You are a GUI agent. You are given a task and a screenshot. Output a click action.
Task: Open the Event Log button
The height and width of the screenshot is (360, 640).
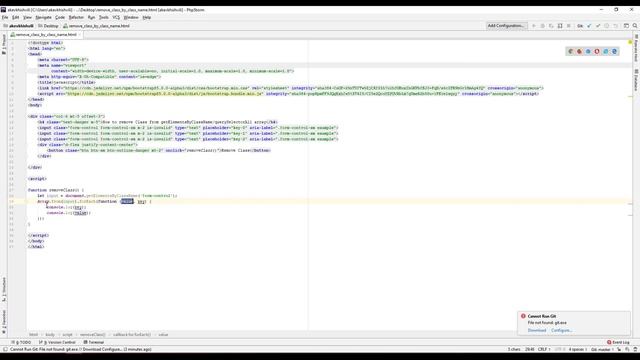click(x=618, y=342)
